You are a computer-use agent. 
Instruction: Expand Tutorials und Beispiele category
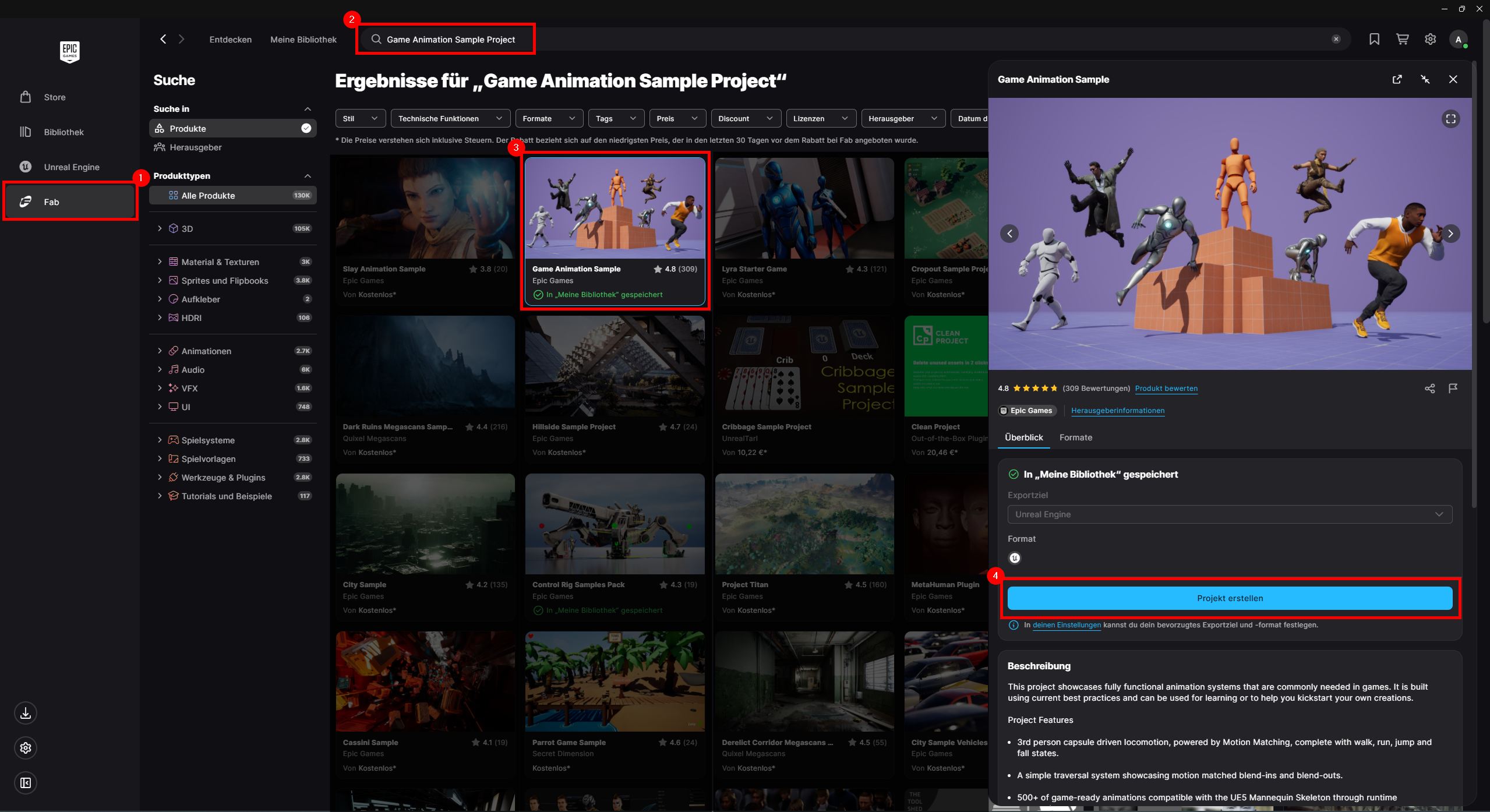[x=160, y=496]
